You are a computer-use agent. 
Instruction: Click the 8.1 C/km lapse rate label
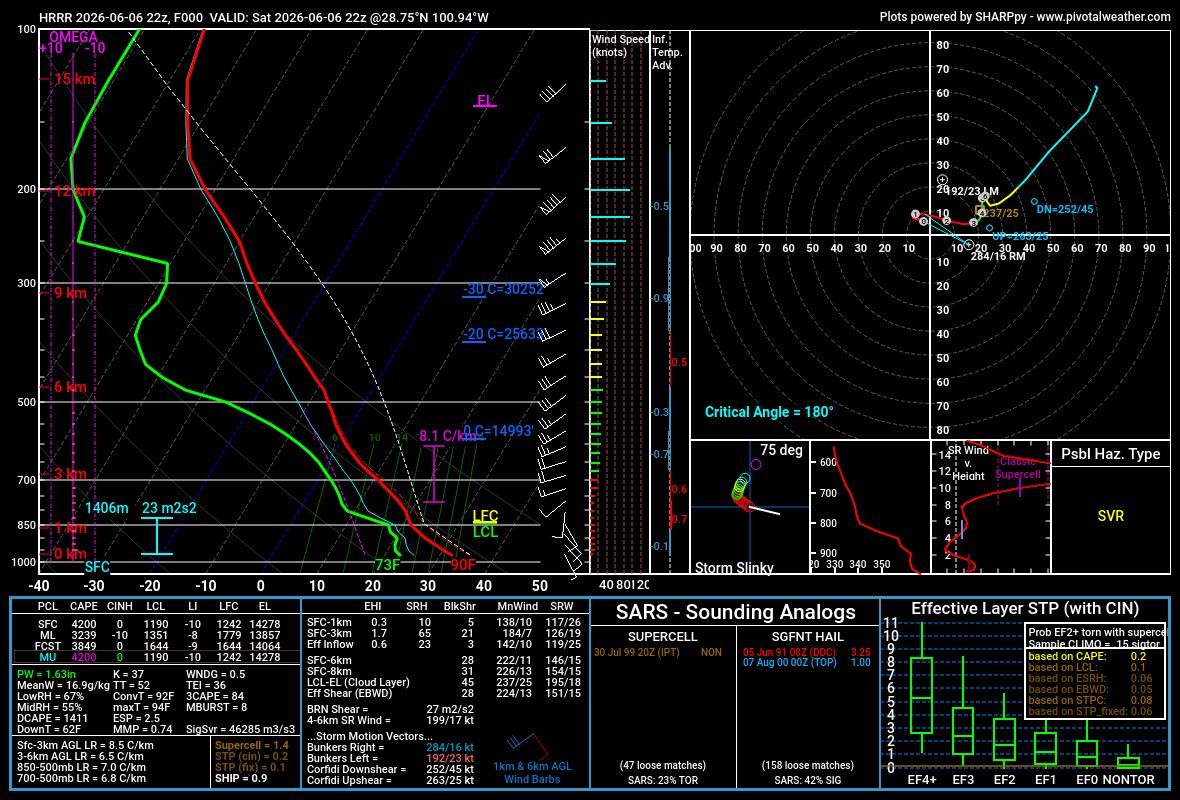tap(447, 436)
